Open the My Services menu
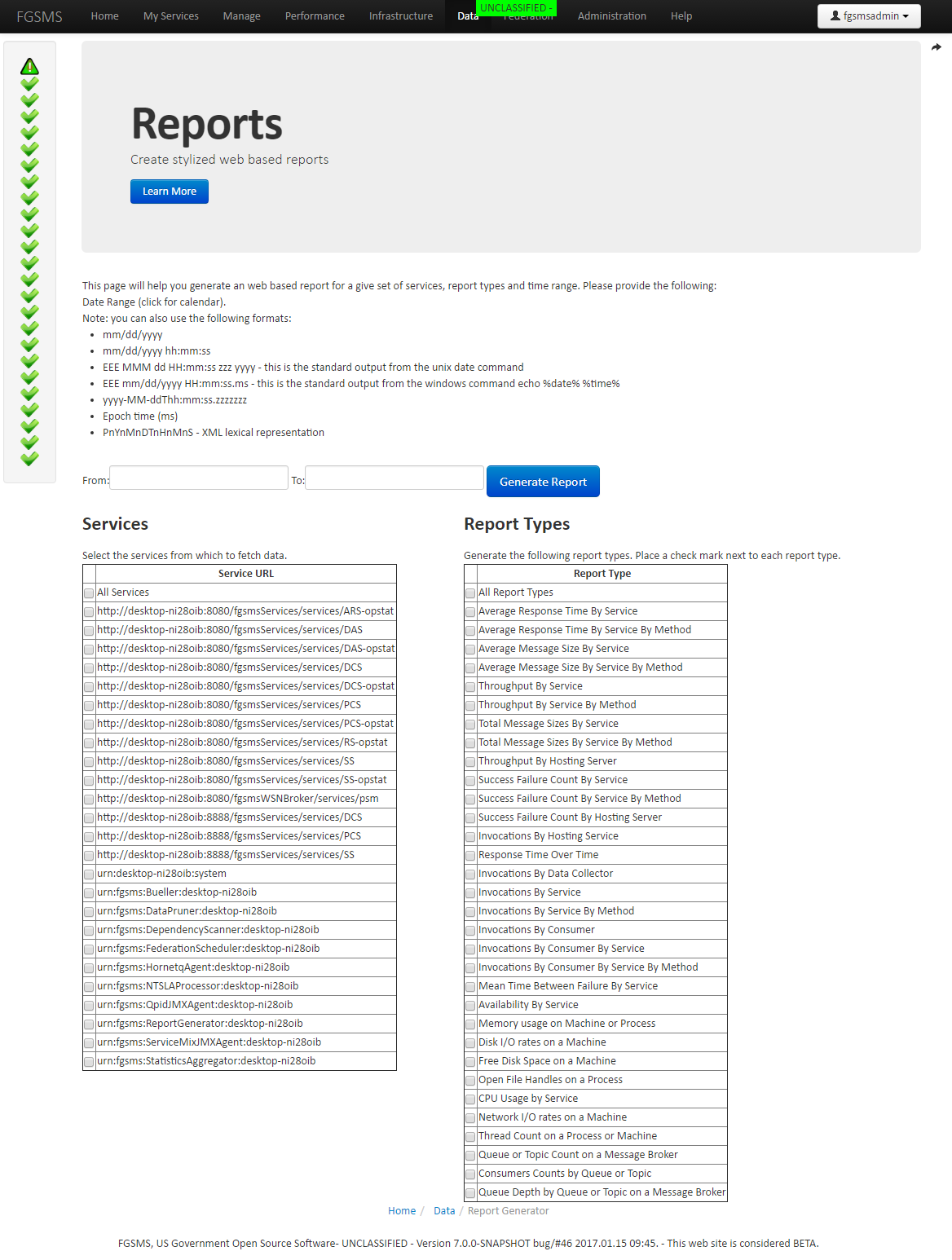 171,16
